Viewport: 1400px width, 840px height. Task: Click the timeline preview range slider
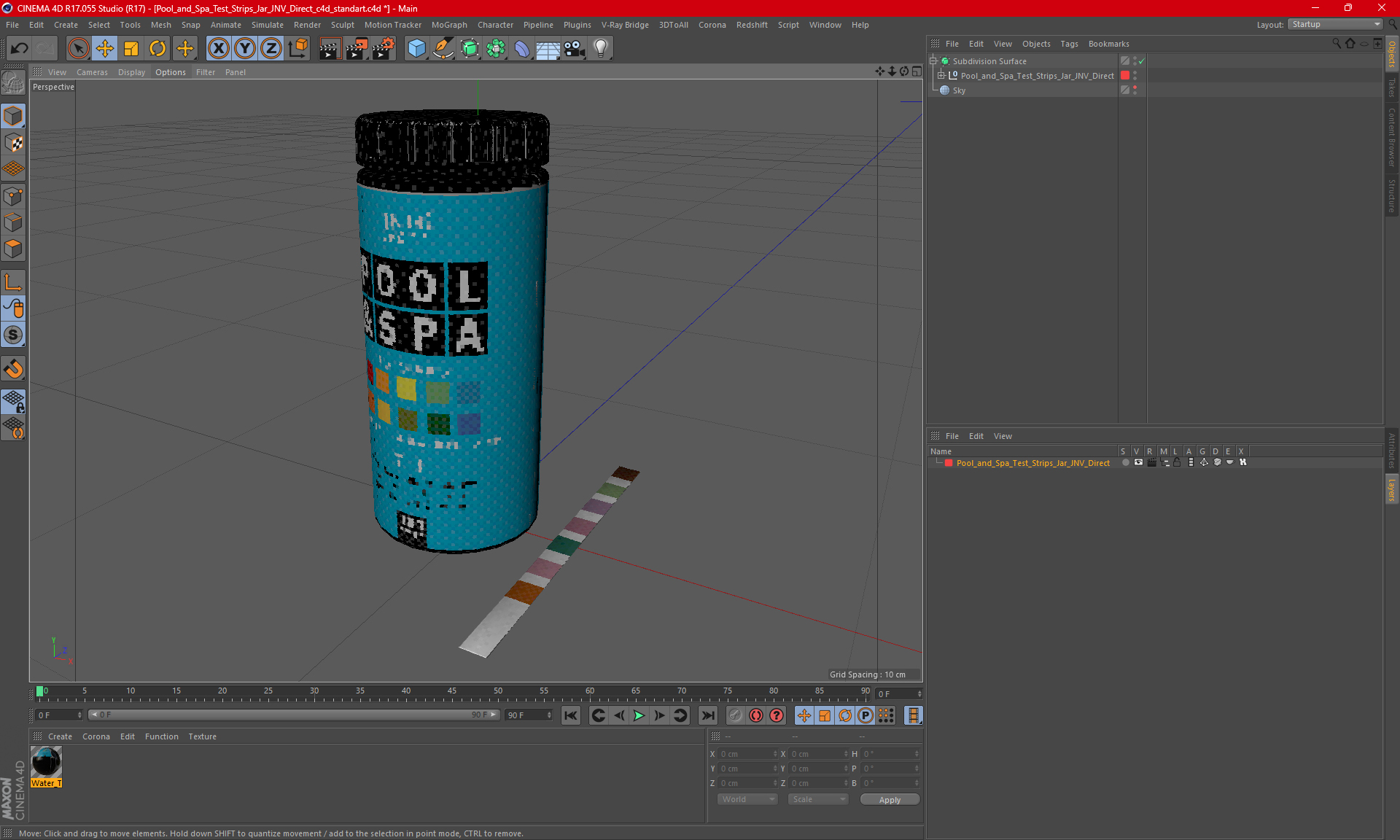pos(295,715)
